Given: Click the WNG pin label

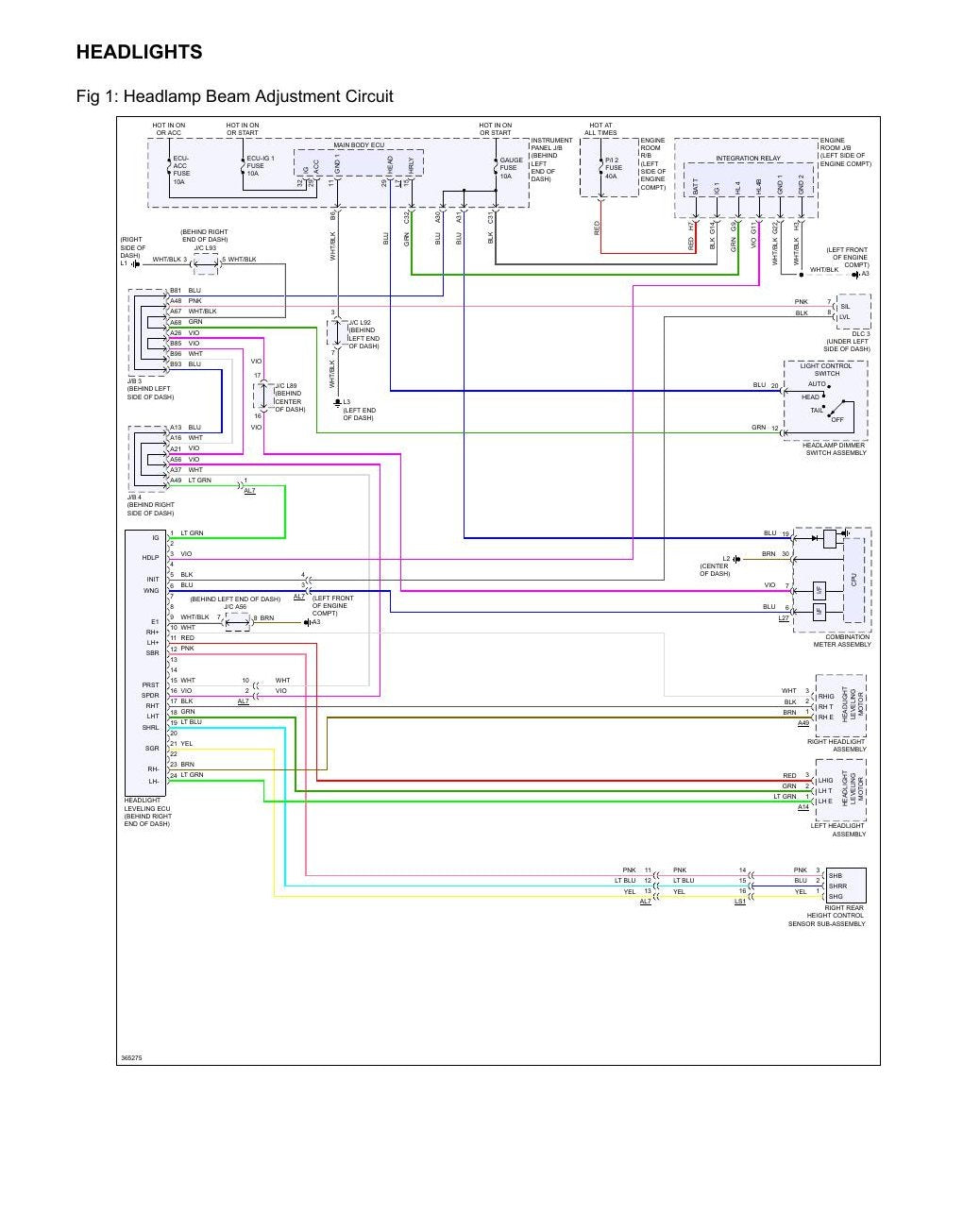Looking at the screenshot, I should 152,591.
